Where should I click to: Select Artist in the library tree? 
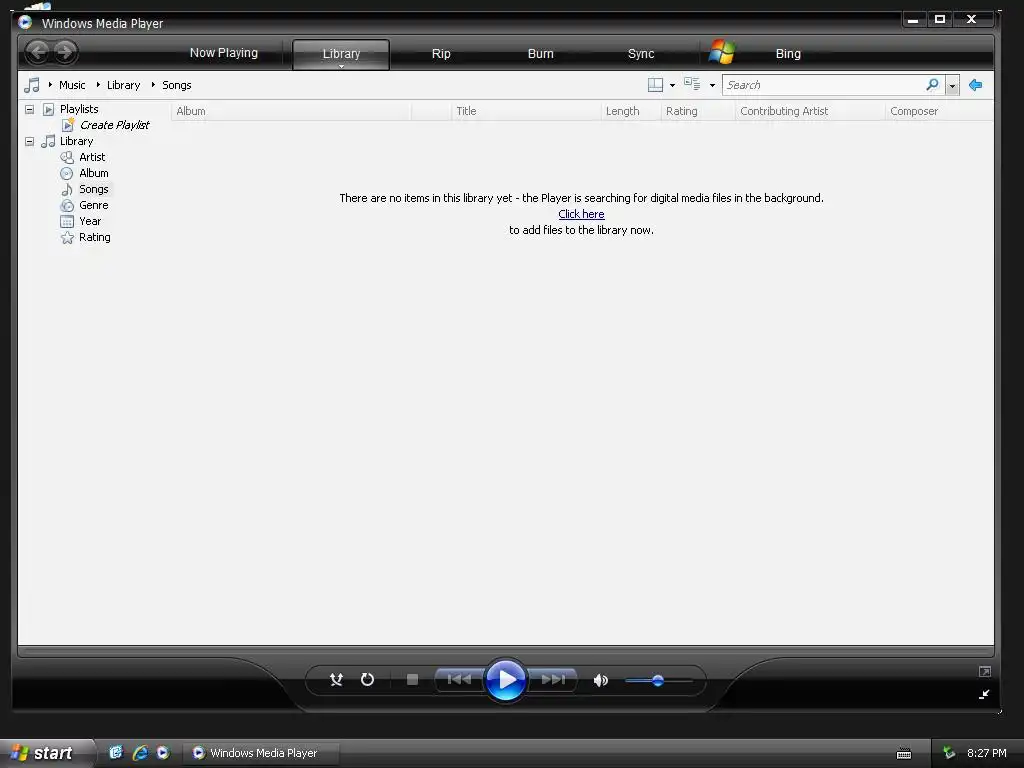pyautogui.click(x=92, y=157)
